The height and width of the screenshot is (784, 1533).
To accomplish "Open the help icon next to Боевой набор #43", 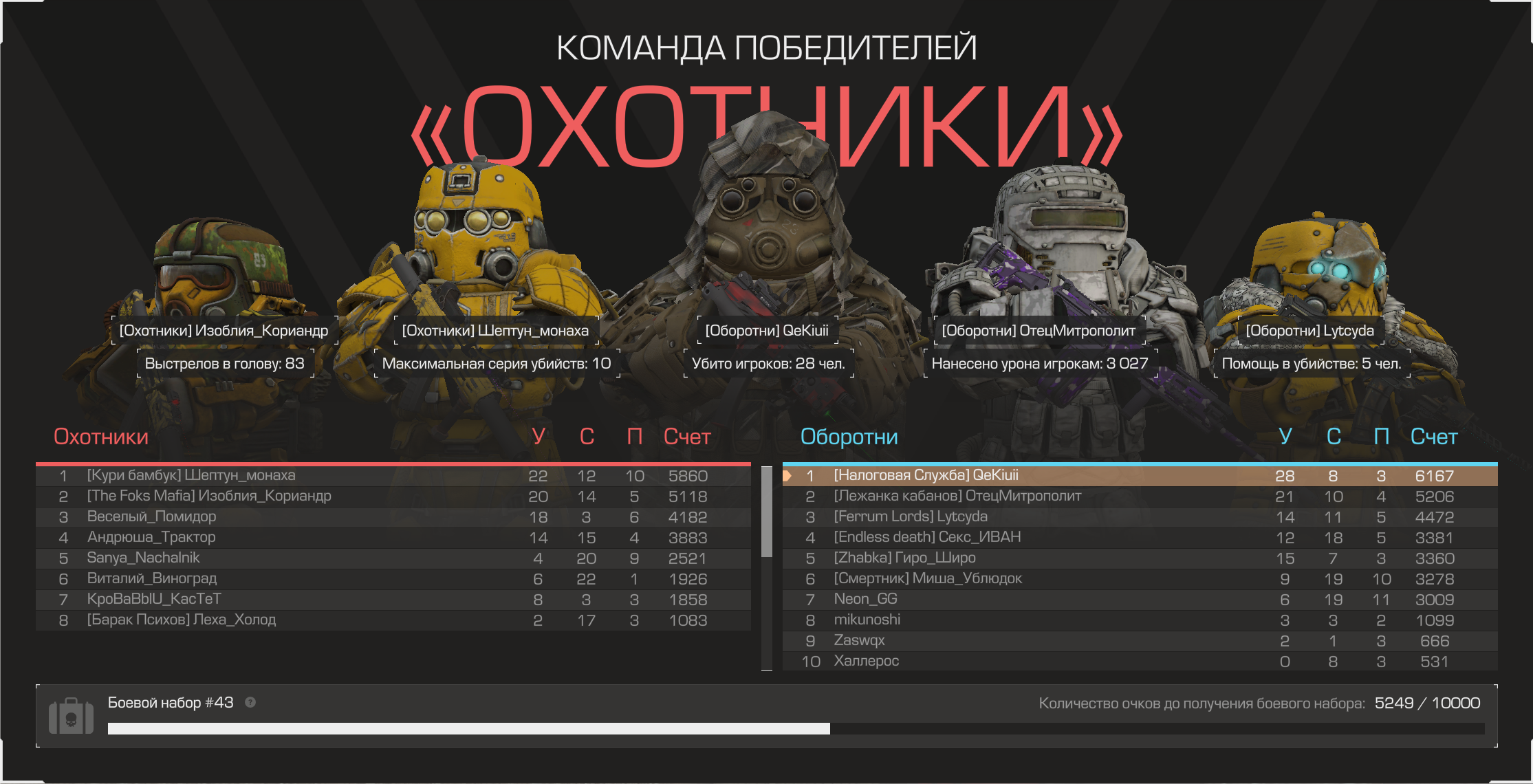I will [x=250, y=702].
